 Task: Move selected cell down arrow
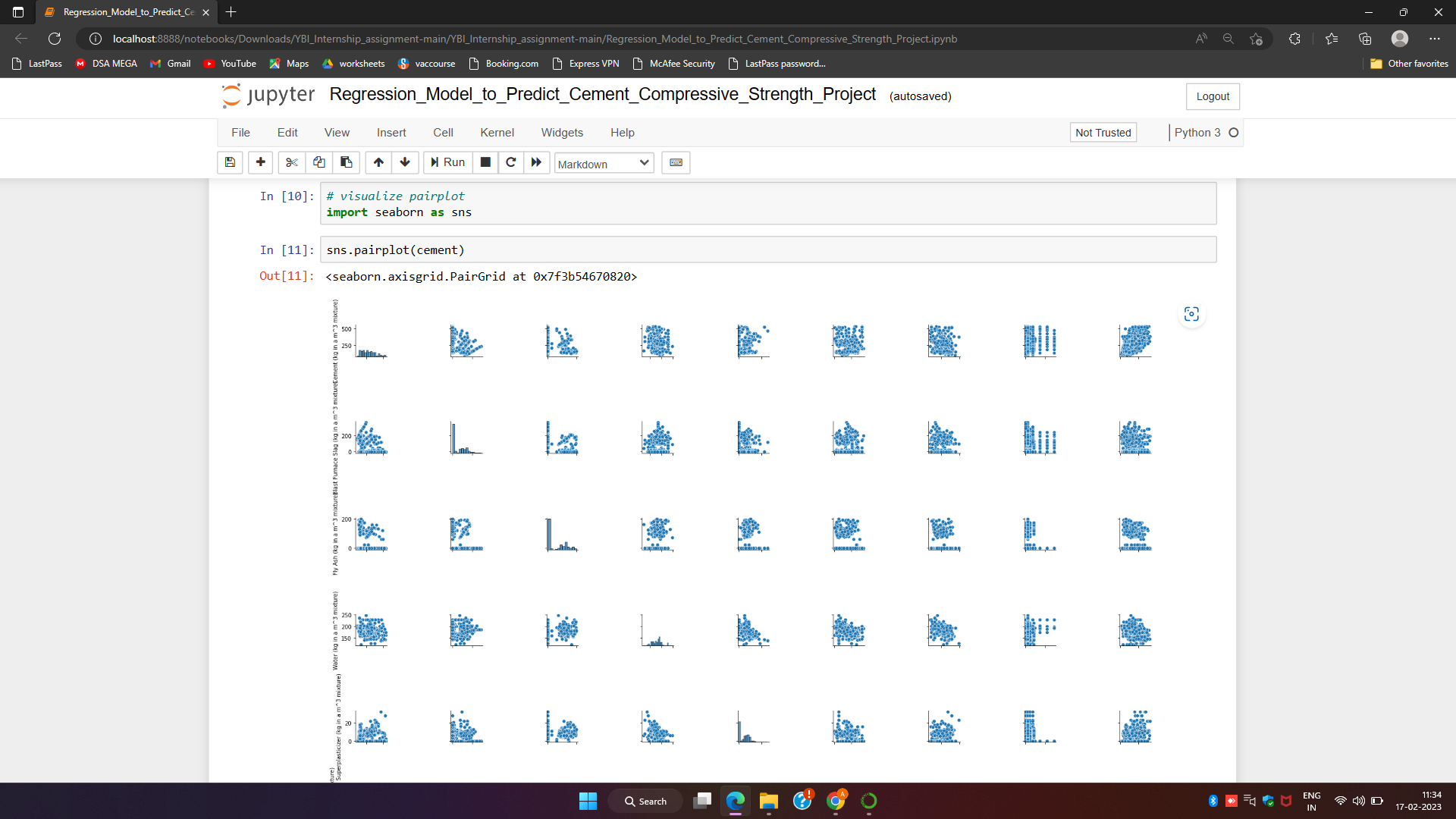click(405, 162)
